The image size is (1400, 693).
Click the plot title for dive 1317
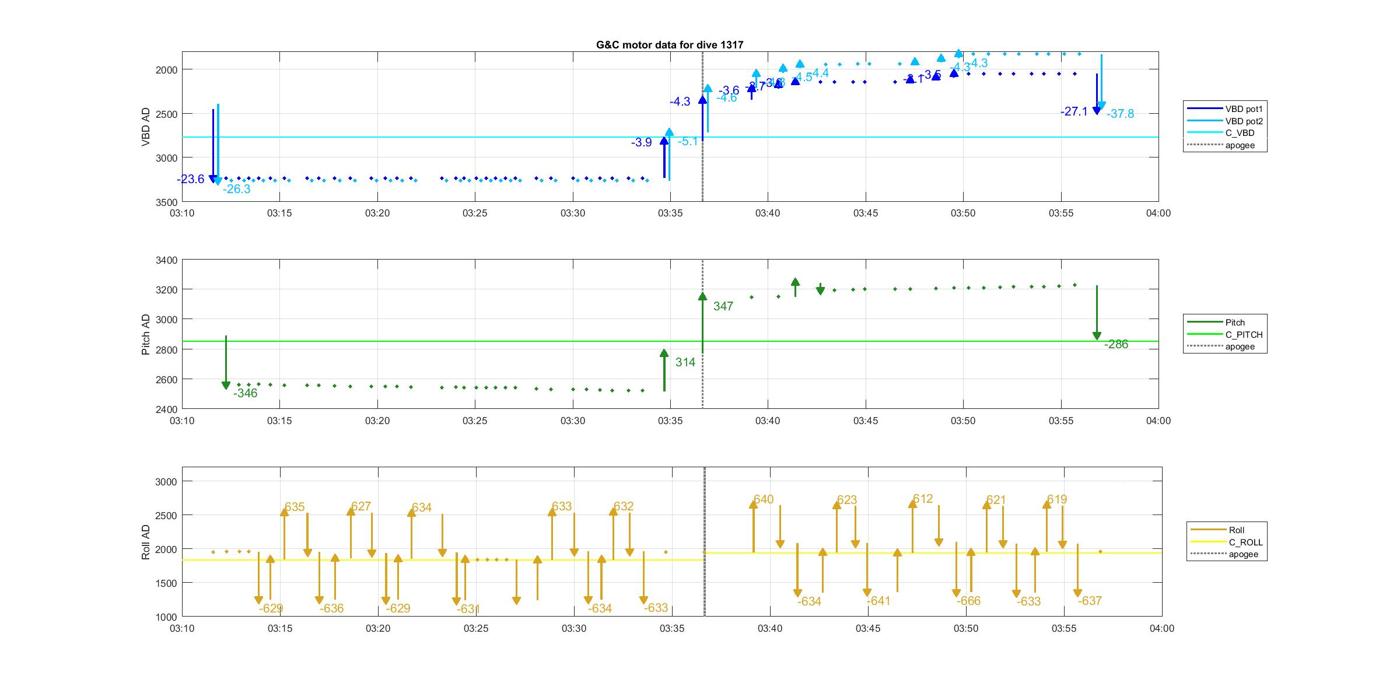pyautogui.click(x=669, y=45)
